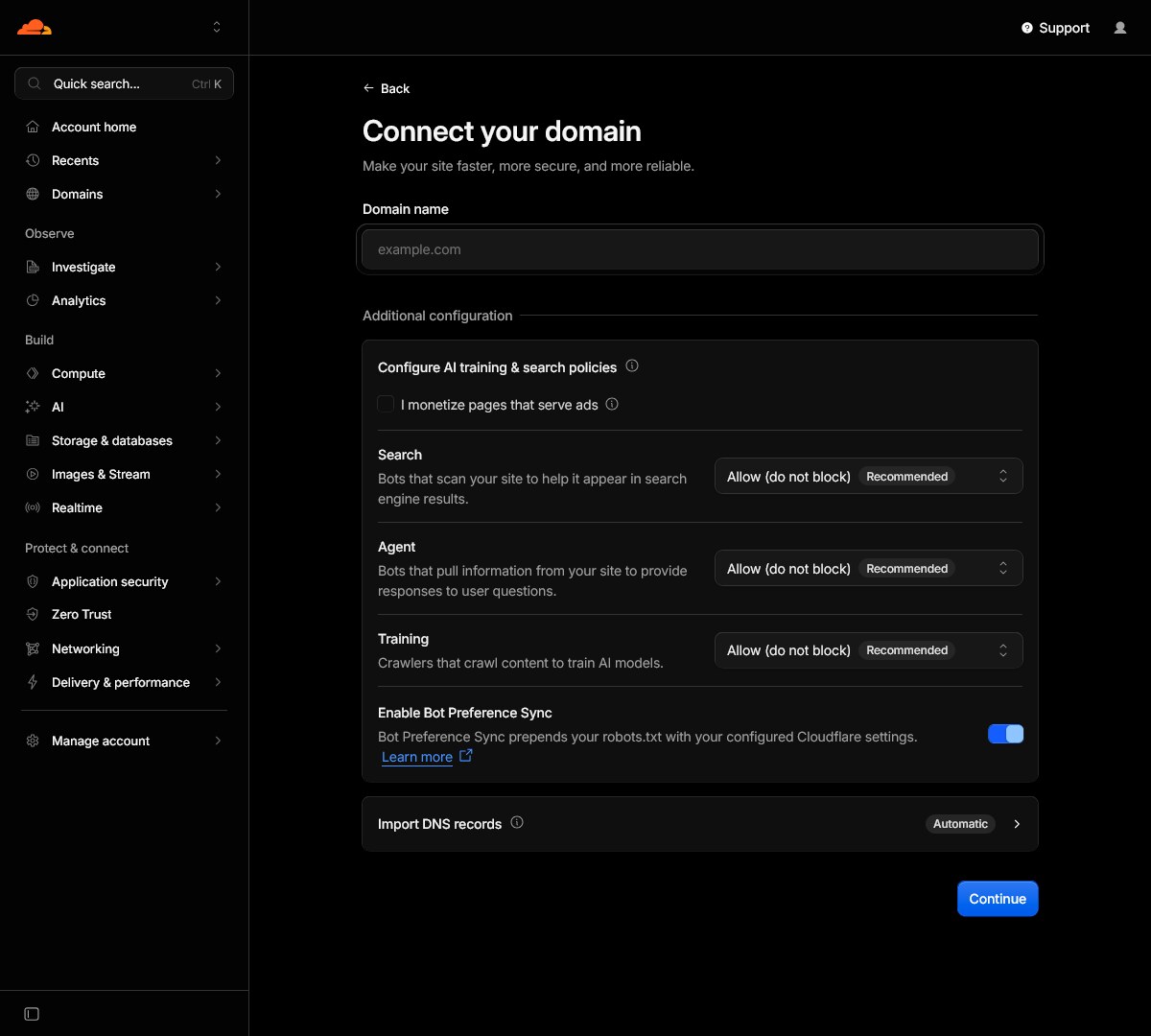The image size is (1151, 1036).
Task: Click the Recents clock icon
Action: click(33, 160)
